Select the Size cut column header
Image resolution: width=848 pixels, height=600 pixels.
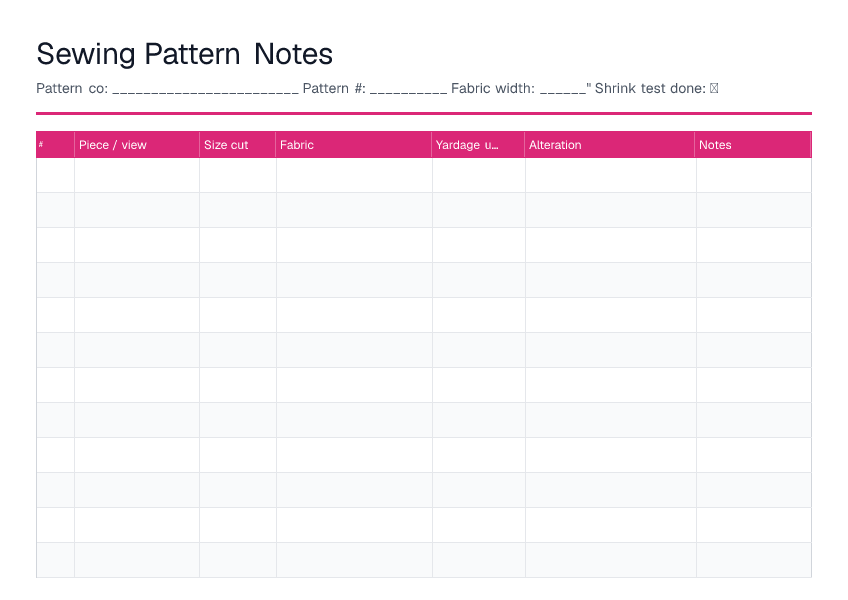click(x=237, y=144)
